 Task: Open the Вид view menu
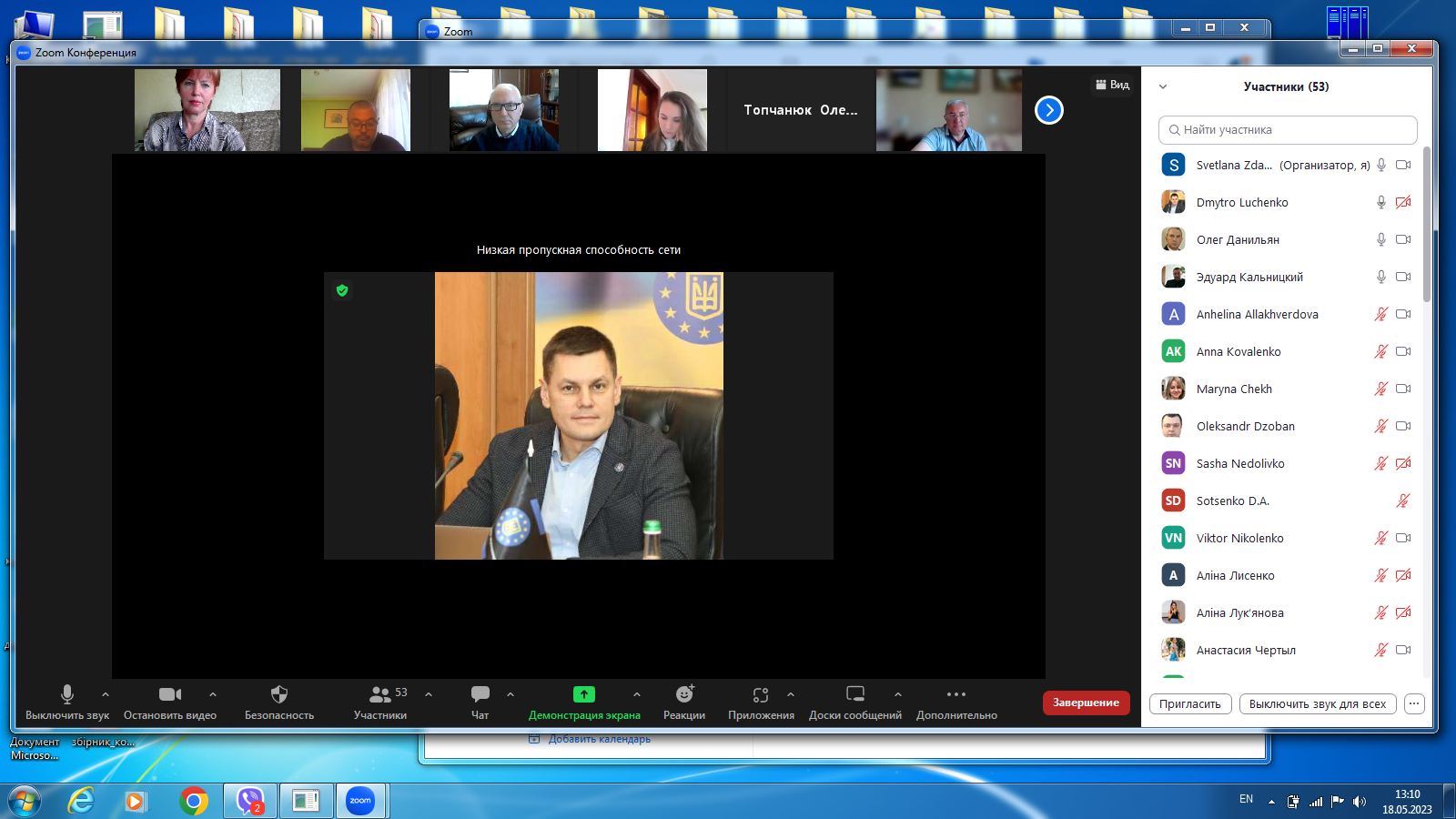(1112, 85)
